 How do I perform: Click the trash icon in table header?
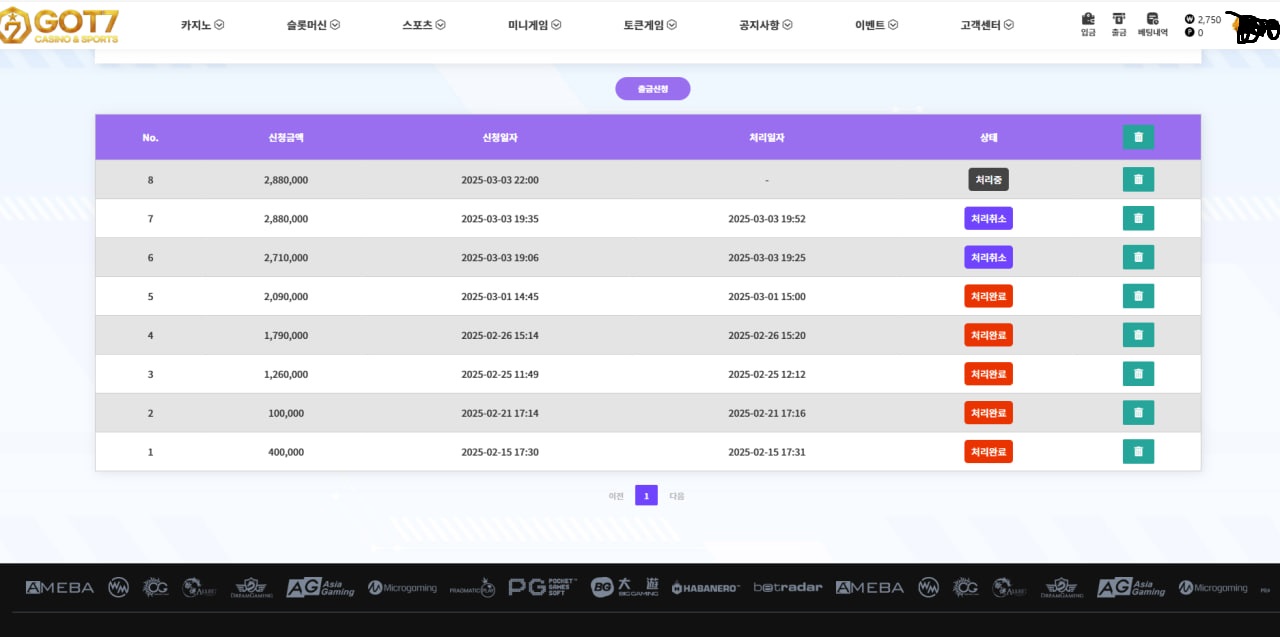pyautogui.click(x=1138, y=137)
